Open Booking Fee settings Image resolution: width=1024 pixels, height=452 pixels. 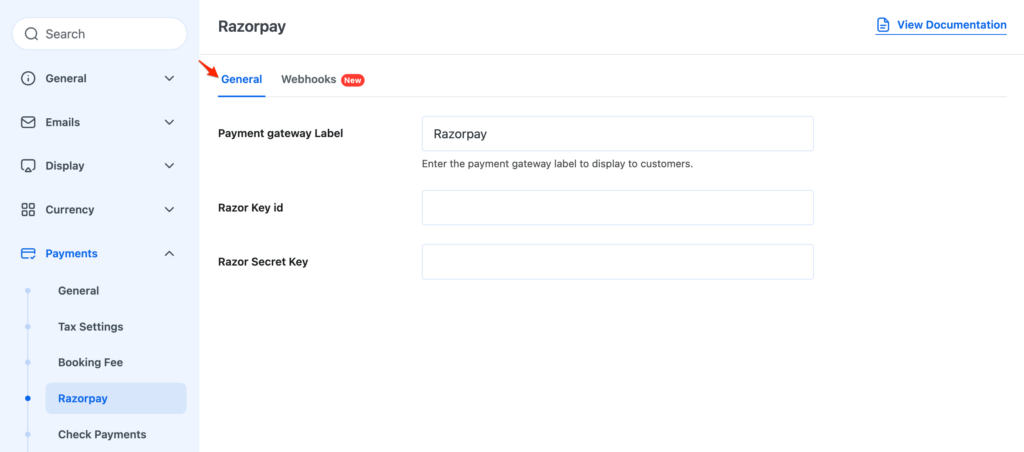(x=90, y=363)
